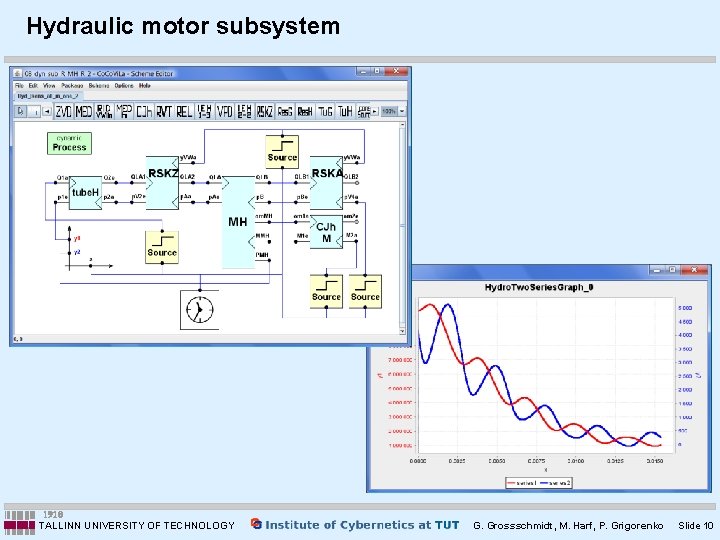This screenshot has width=720, height=540.
Task: Click the Scheme Editor vertical scrollbar
Action: pyautogui.click(x=402, y=227)
